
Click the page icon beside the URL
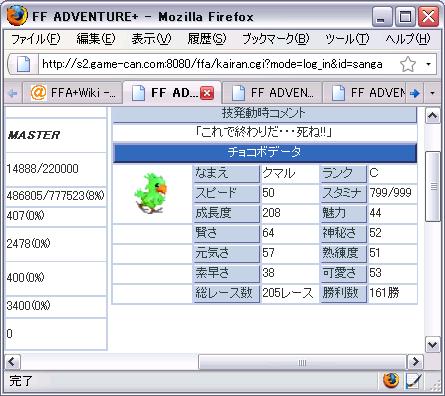[x=23, y=64]
